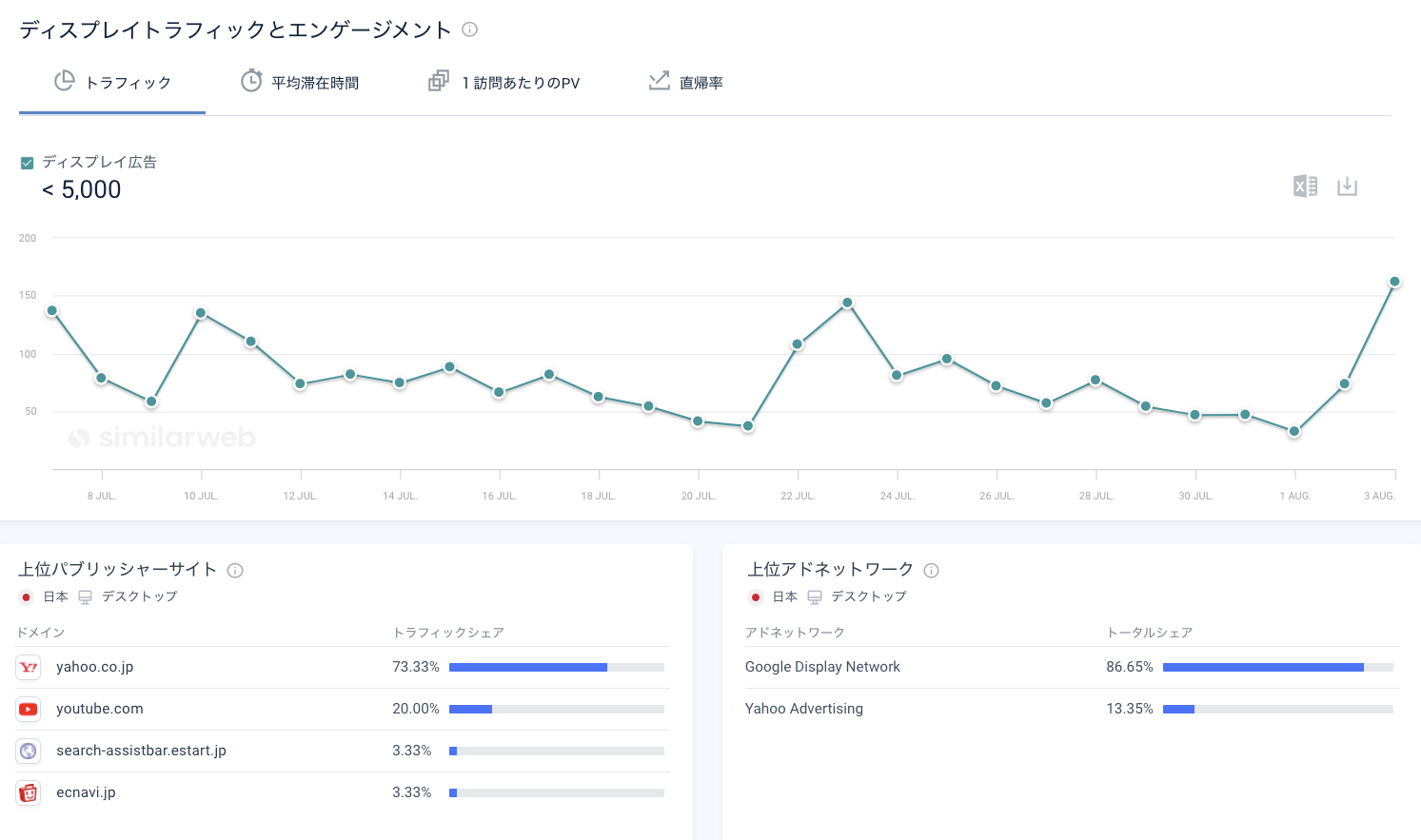The width and height of the screenshot is (1421, 840).
Task: Switch to the 平均滞在時間 tab
Action: pyautogui.click(x=301, y=83)
